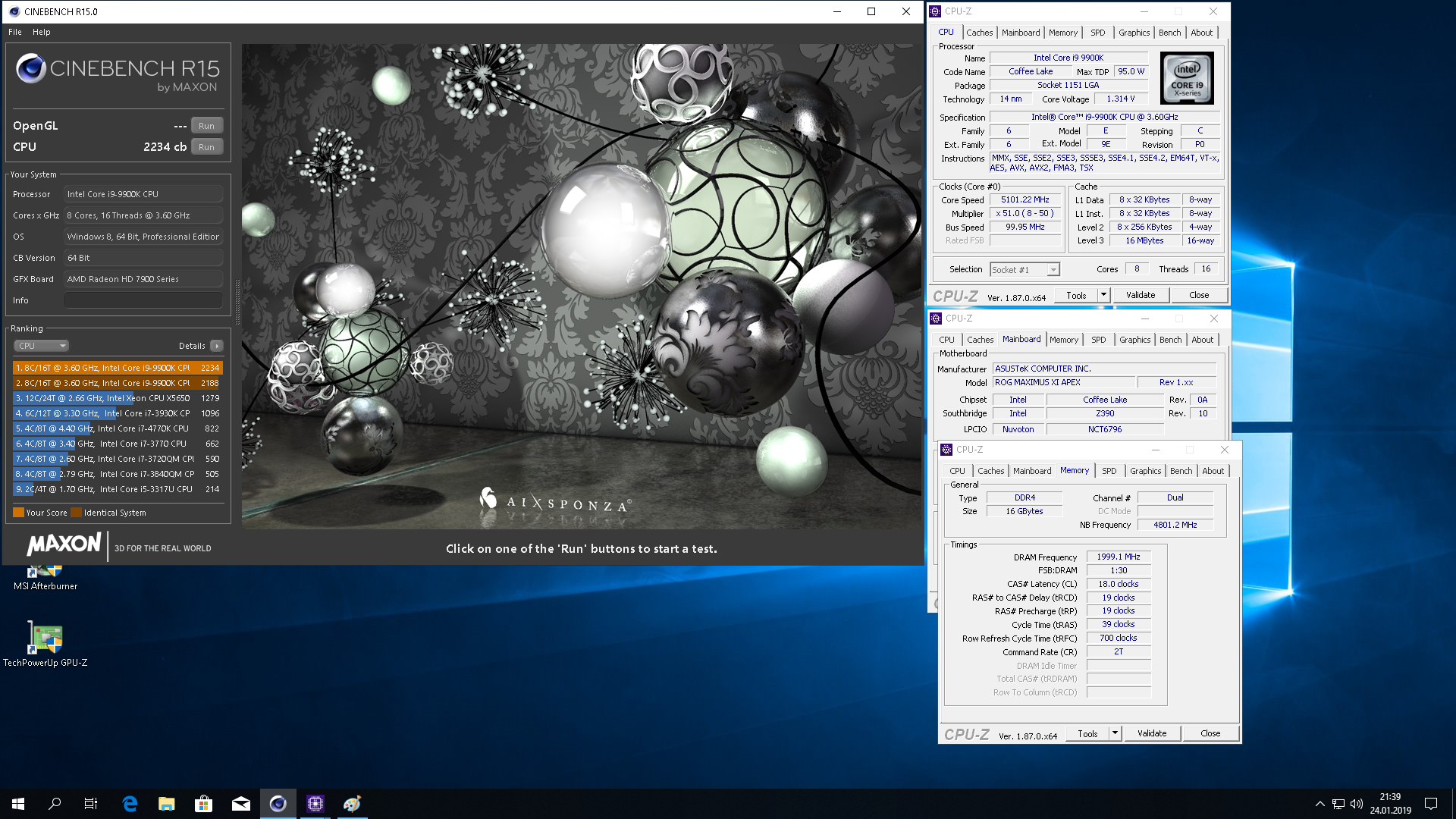Open Graphics tab in top CPU-Z window
The height and width of the screenshot is (819, 1456).
pyautogui.click(x=1134, y=33)
